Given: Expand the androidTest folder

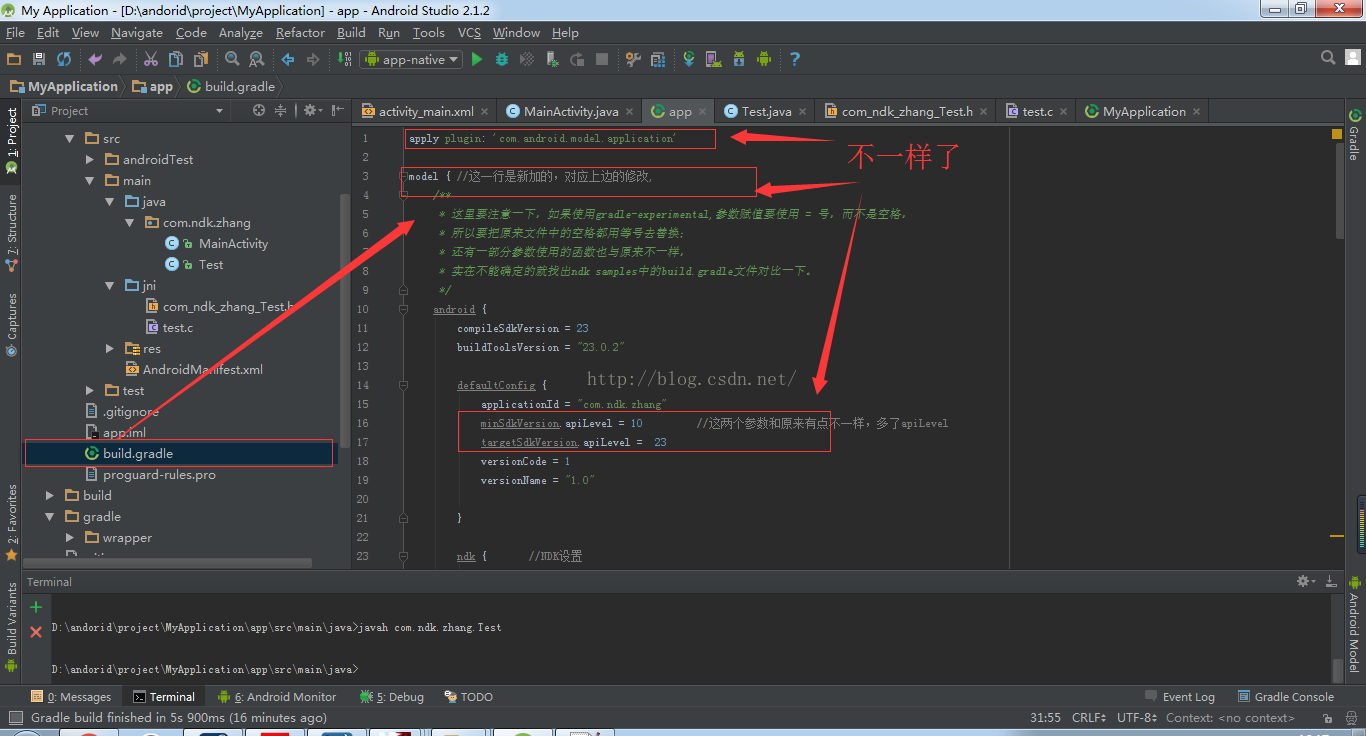Looking at the screenshot, I should [90, 159].
